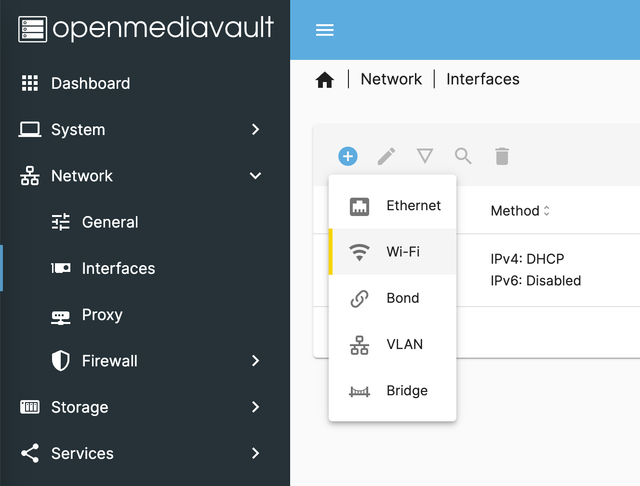Click the Firewall shield icon
The width and height of the screenshot is (640, 486).
tap(61, 361)
